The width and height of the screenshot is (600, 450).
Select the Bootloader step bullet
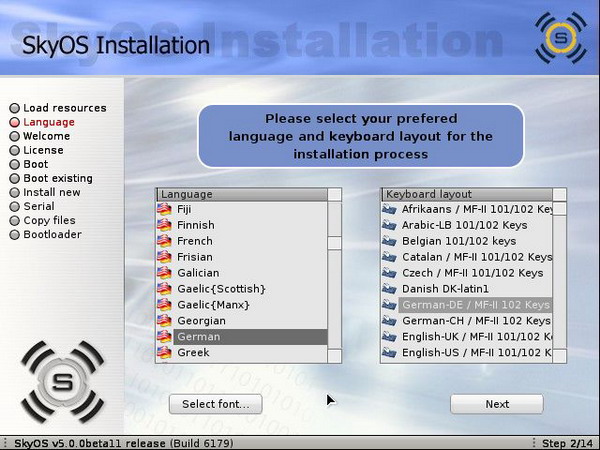[x=14, y=235]
